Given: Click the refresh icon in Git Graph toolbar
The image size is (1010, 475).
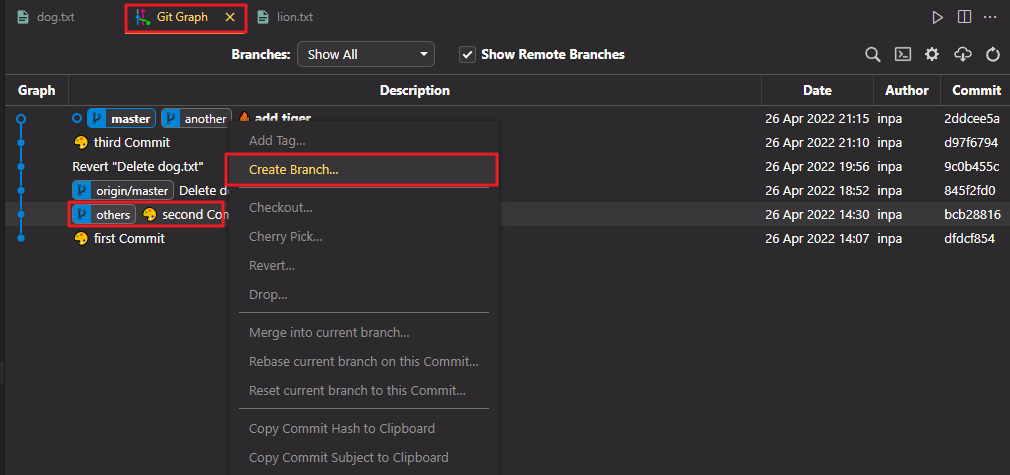Looking at the screenshot, I should point(993,55).
